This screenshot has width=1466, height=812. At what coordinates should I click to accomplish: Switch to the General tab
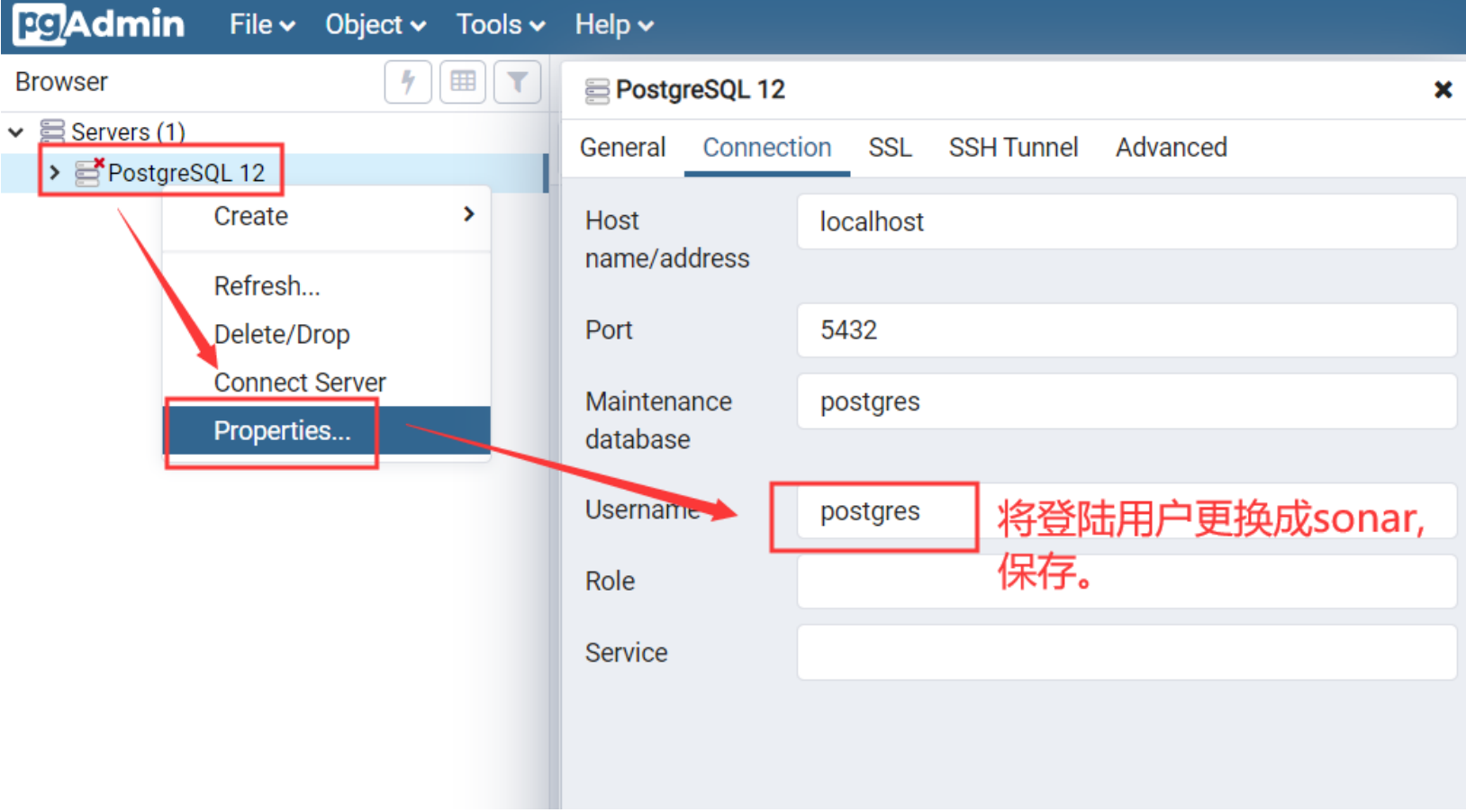(622, 147)
